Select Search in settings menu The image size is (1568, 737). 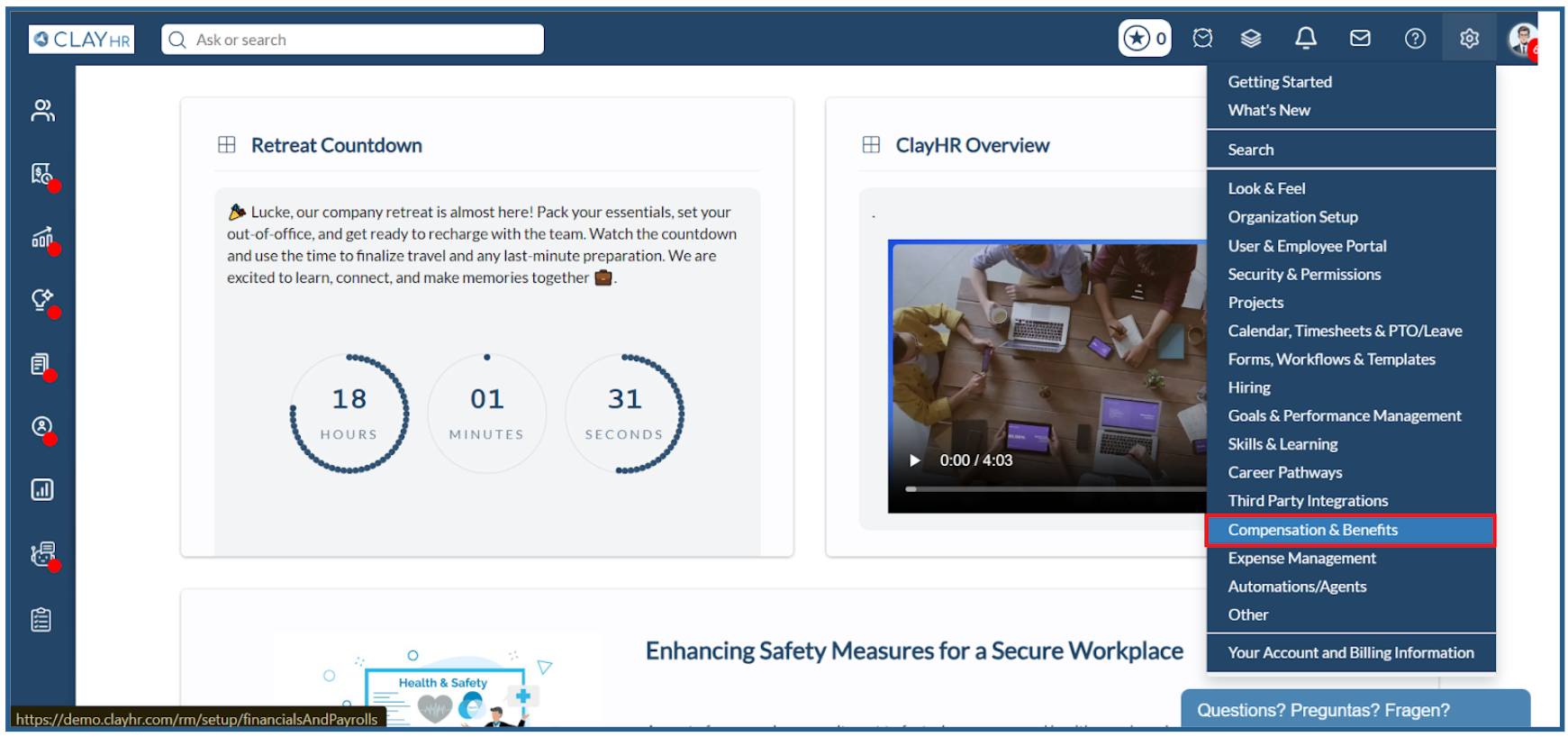pyautogui.click(x=1251, y=150)
